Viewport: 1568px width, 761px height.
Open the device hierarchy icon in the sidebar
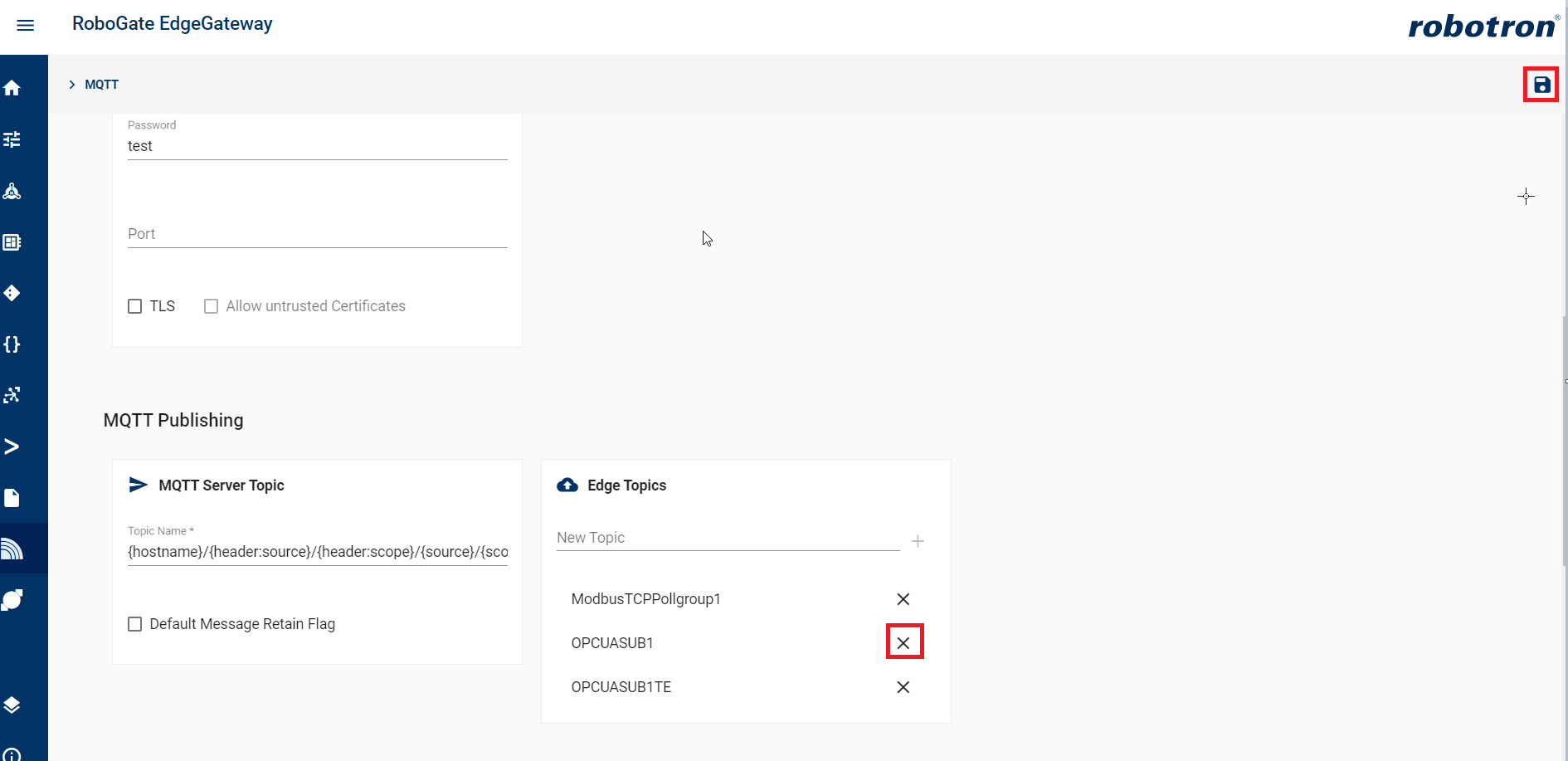pos(12,191)
